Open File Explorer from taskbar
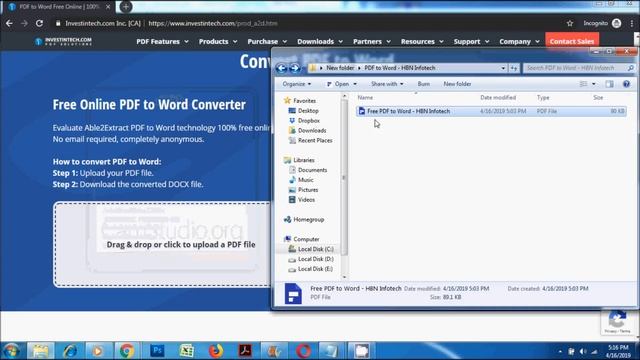 40,351
